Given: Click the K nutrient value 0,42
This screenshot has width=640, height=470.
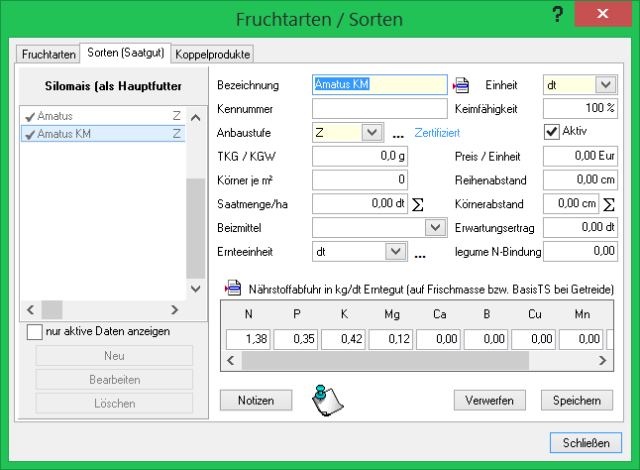Looking at the screenshot, I should pos(344,339).
